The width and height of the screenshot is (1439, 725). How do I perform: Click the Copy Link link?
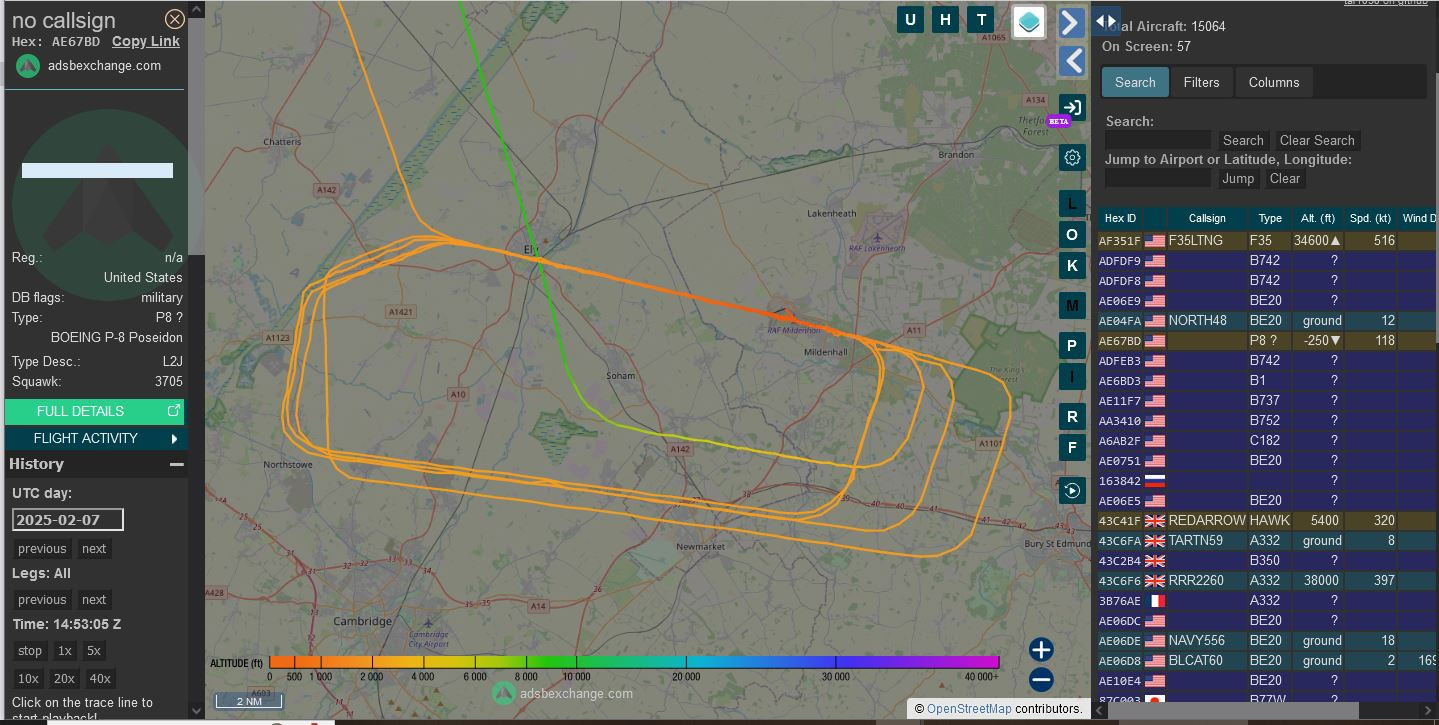tap(146, 41)
